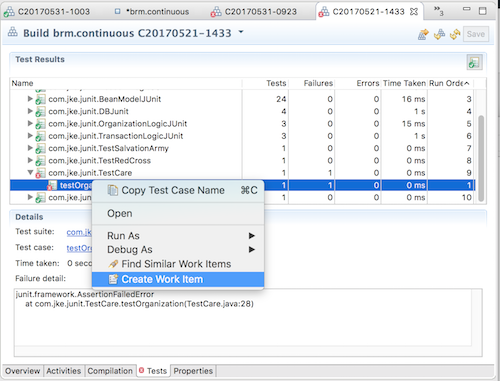
Task: Select the TestRedCross suite icon
Action: pyautogui.click(x=40, y=161)
